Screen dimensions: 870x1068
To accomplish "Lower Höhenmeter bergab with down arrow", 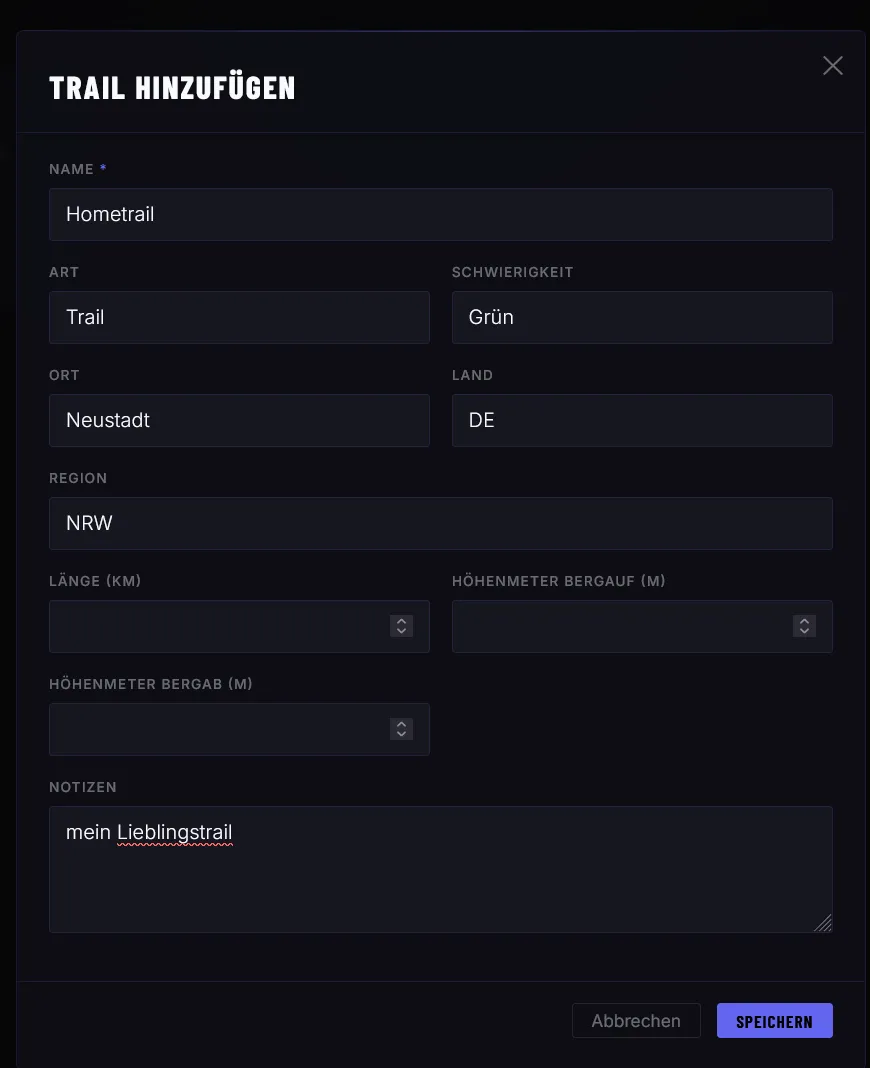I will tap(402, 735).
